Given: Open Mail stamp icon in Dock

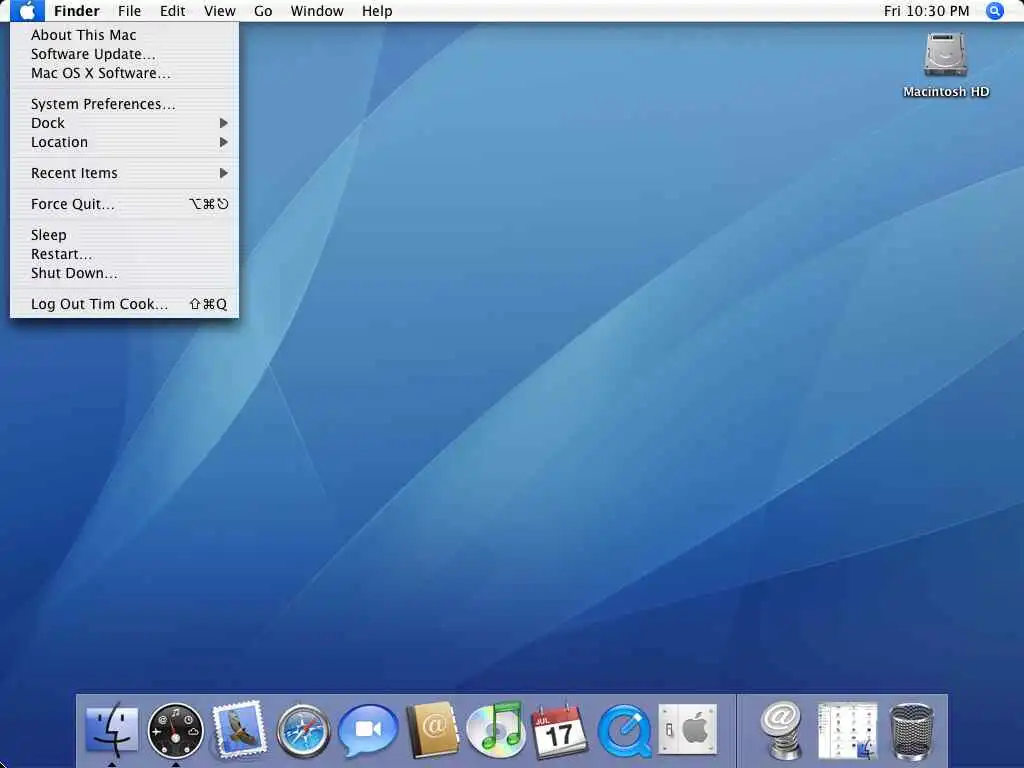Looking at the screenshot, I should click(239, 729).
